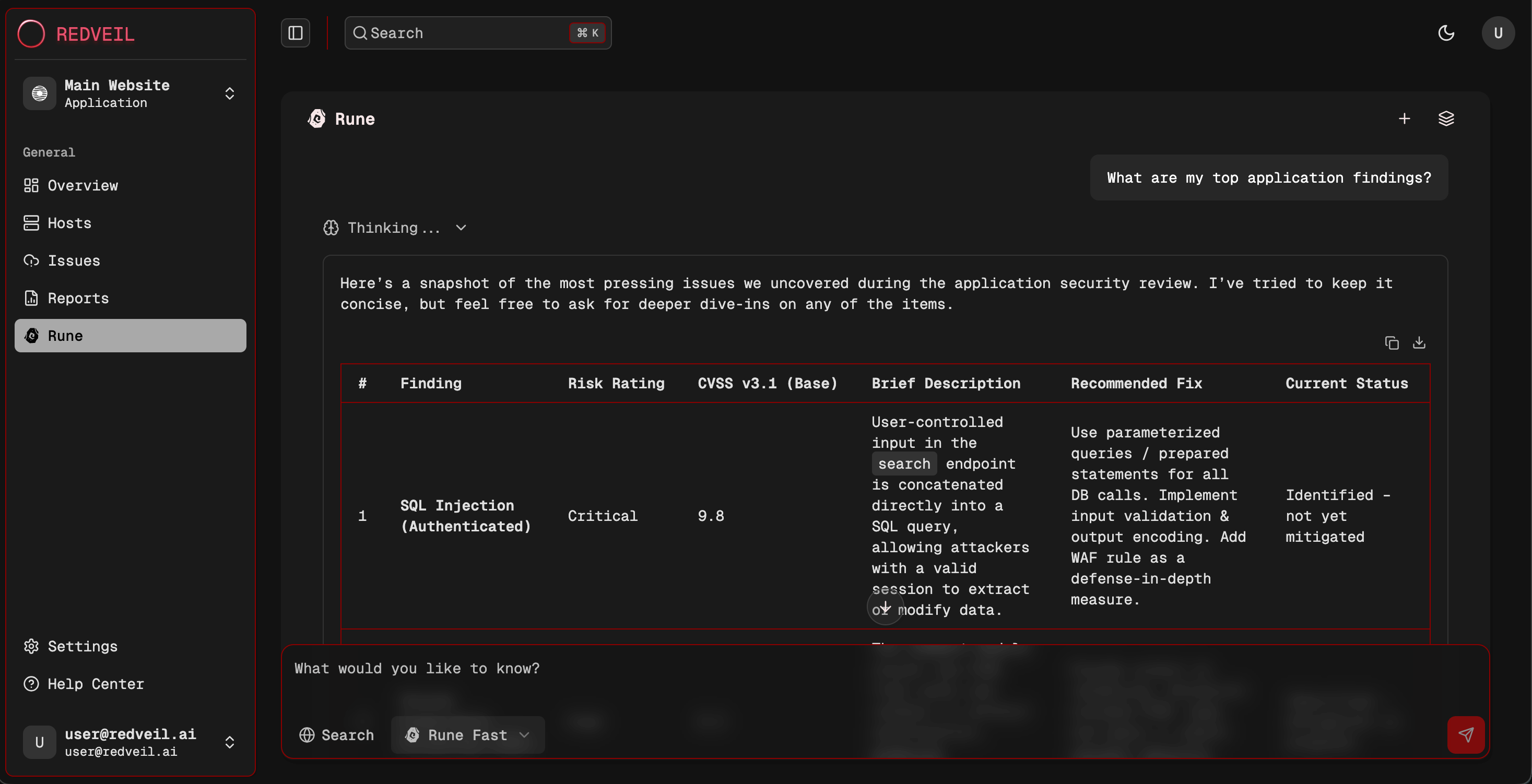This screenshot has height=784, width=1532.
Task: Toggle dark mode moon icon
Action: tap(1446, 33)
